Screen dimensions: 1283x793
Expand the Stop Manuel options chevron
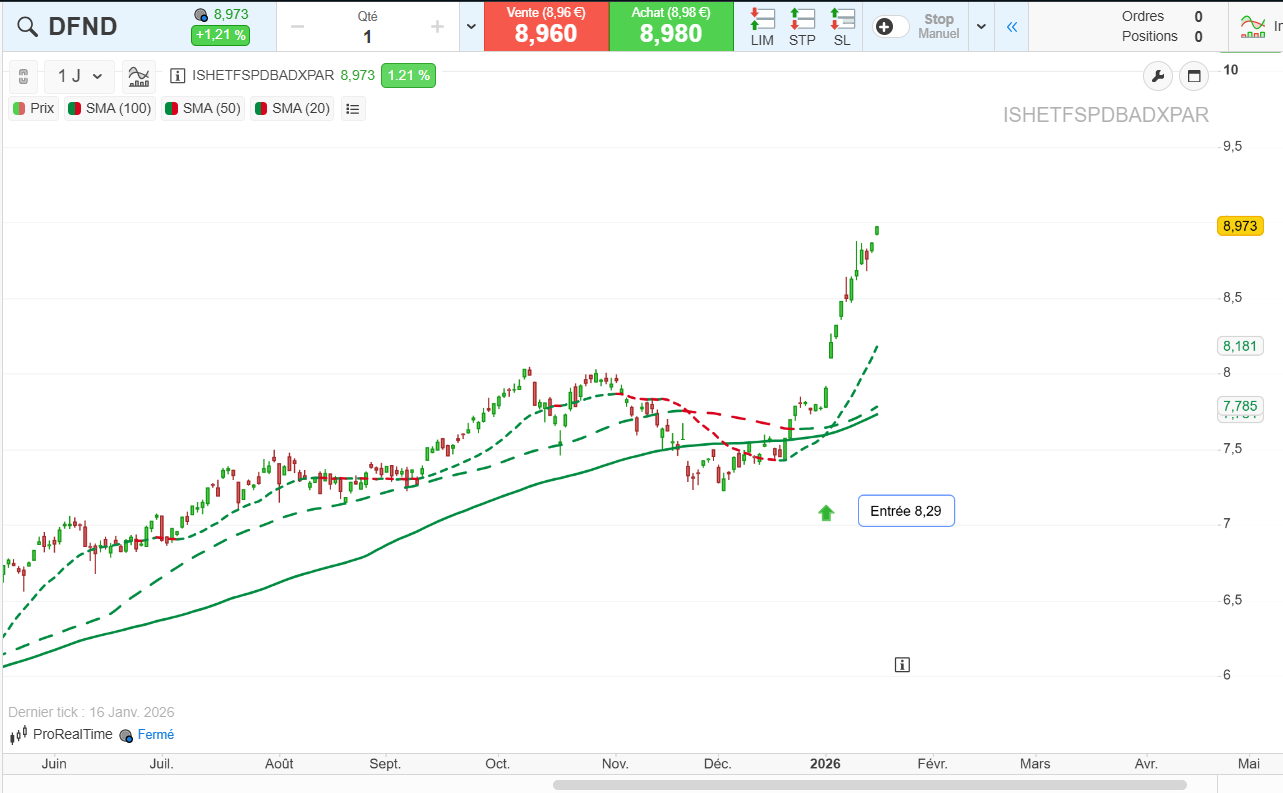(981, 27)
